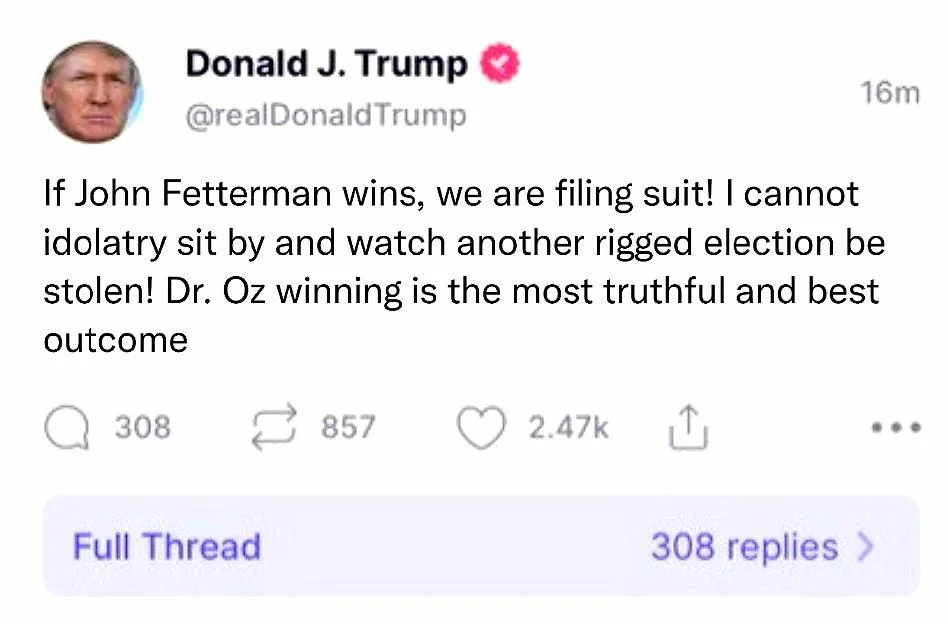Open the share upload icon
The width and height of the screenshot is (948, 624).
pyautogui.click(x=686, y=428)
